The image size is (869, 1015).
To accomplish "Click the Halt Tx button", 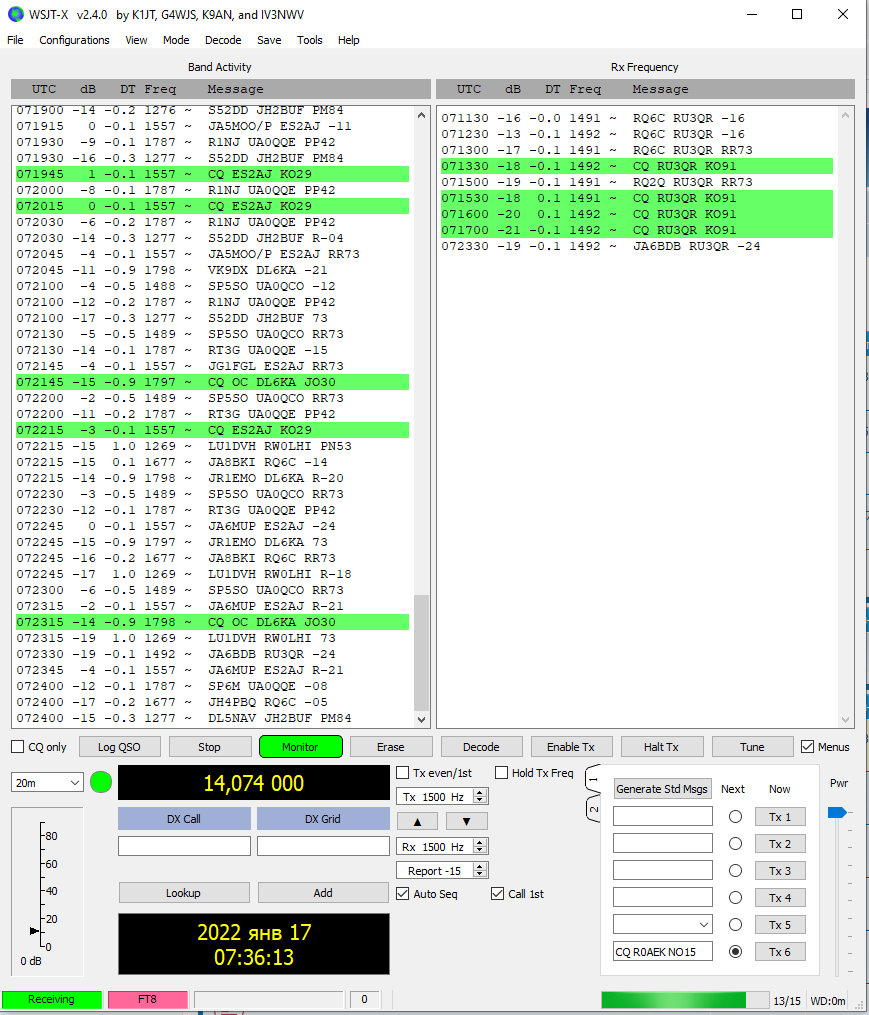I will [x=661, y=747].
